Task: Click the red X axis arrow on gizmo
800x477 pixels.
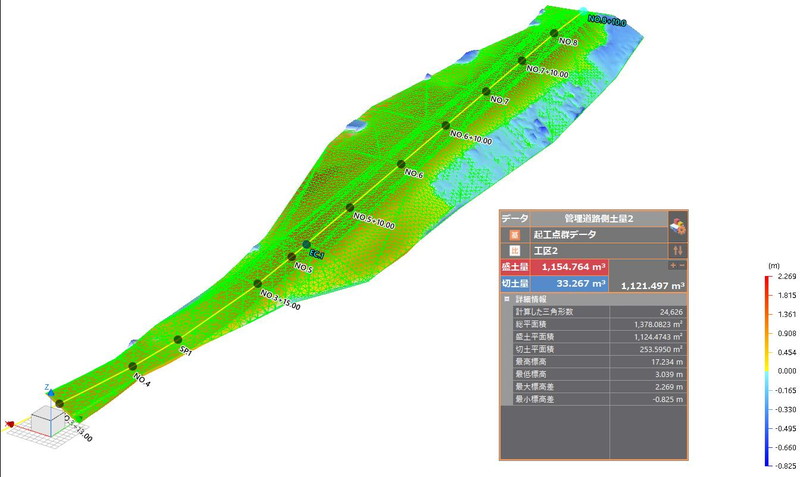Action: point(12,424)
